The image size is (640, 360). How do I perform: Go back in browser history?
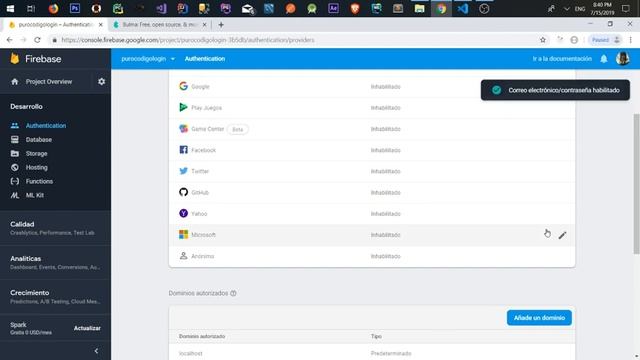pos(9,40)
